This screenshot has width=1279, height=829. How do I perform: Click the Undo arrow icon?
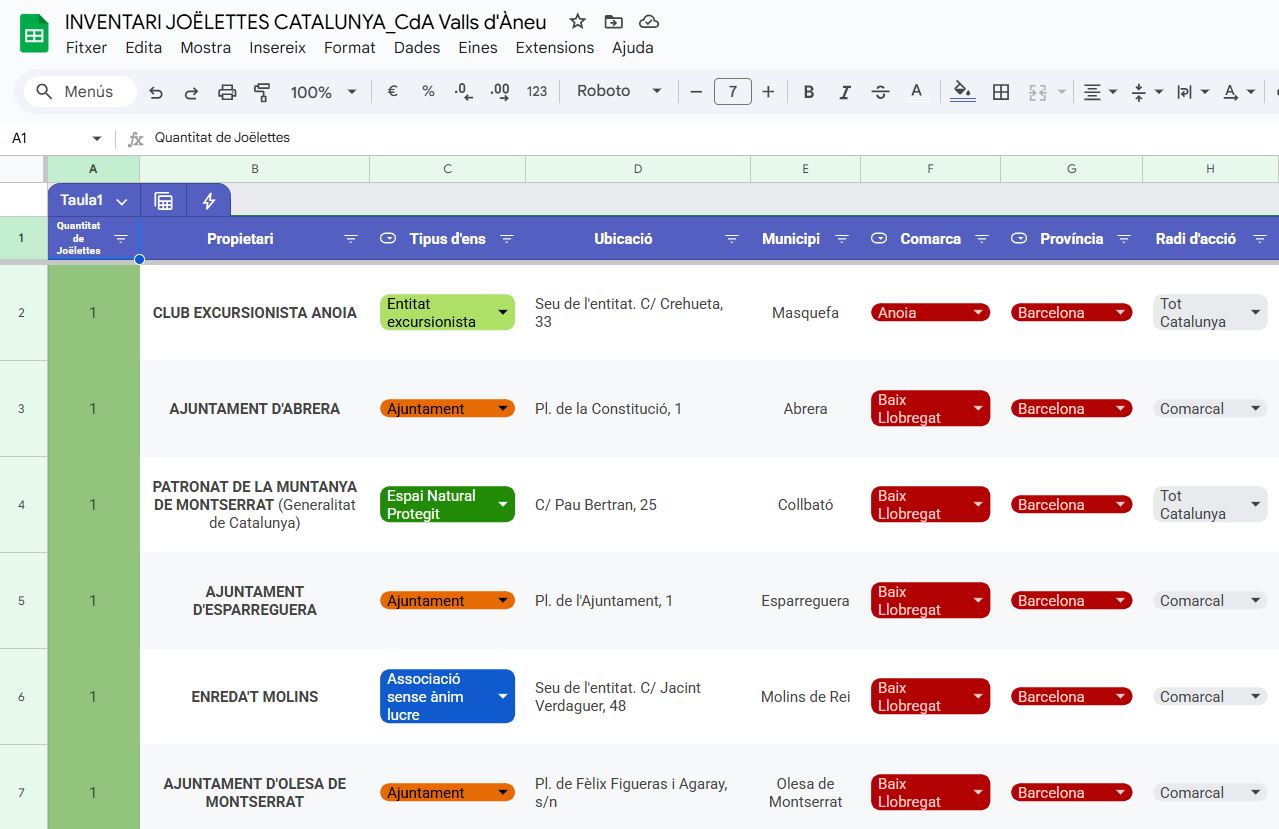click(156, 92)
